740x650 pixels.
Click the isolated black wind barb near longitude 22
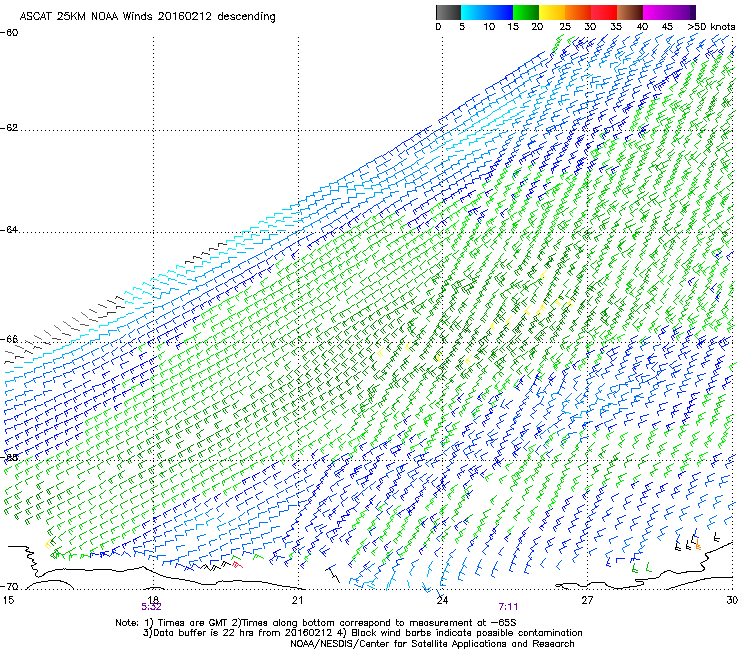click(x=334, y=573)
